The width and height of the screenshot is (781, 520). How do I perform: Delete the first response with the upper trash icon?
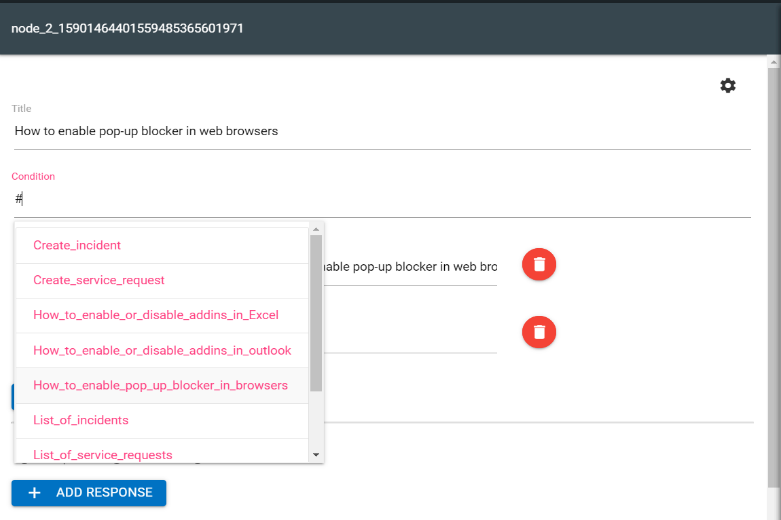pos(539,264)
